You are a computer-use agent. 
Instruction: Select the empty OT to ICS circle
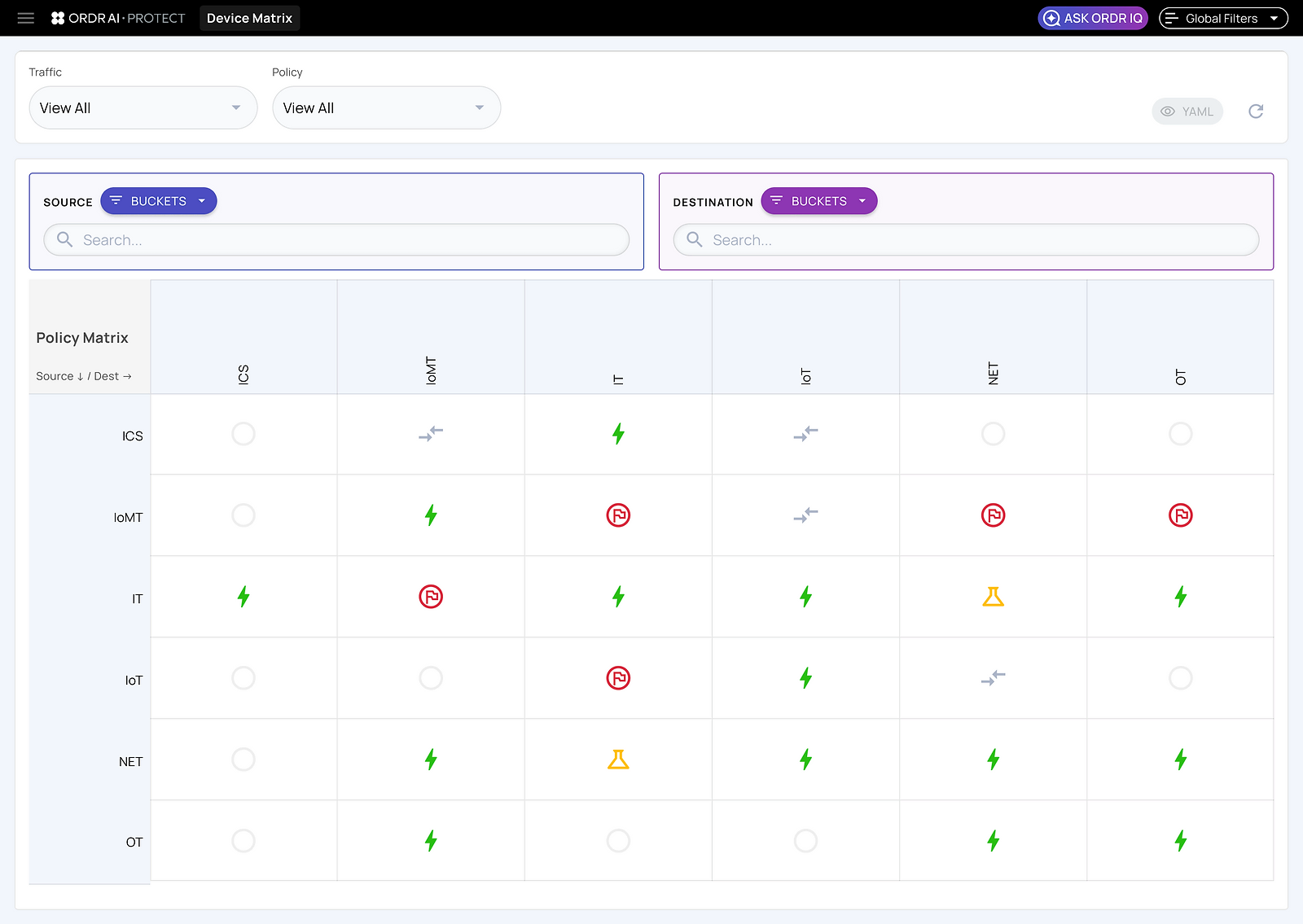[x=243, y=841]
